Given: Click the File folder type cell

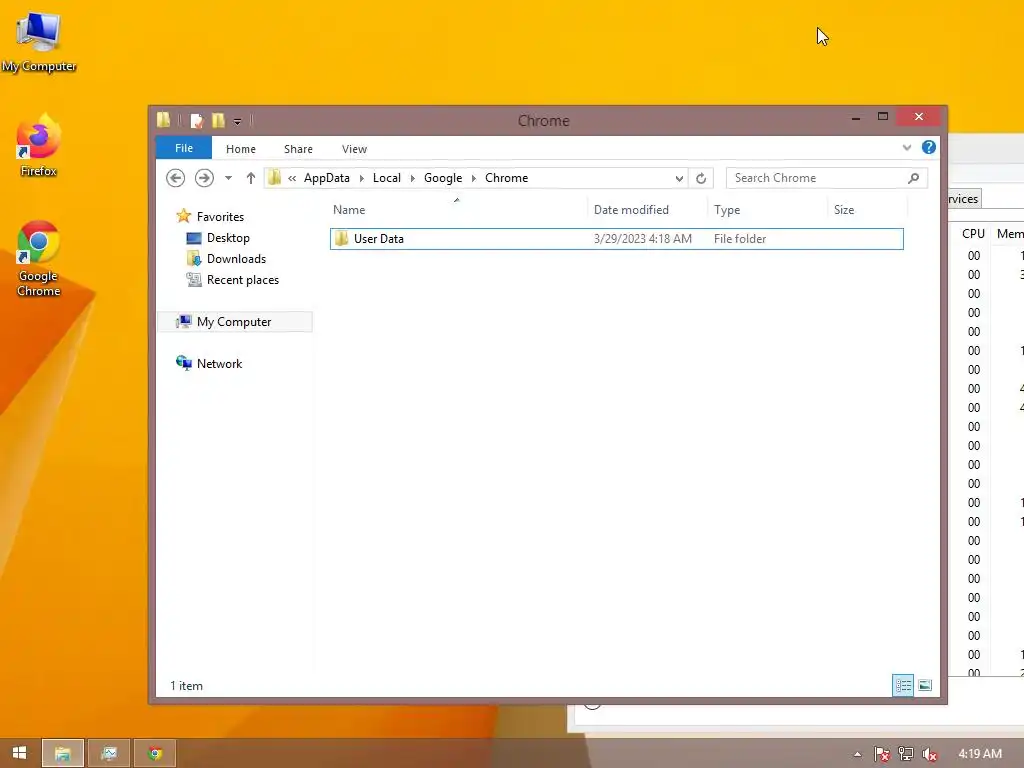Looking at the screenshot, I should (740, 238).
